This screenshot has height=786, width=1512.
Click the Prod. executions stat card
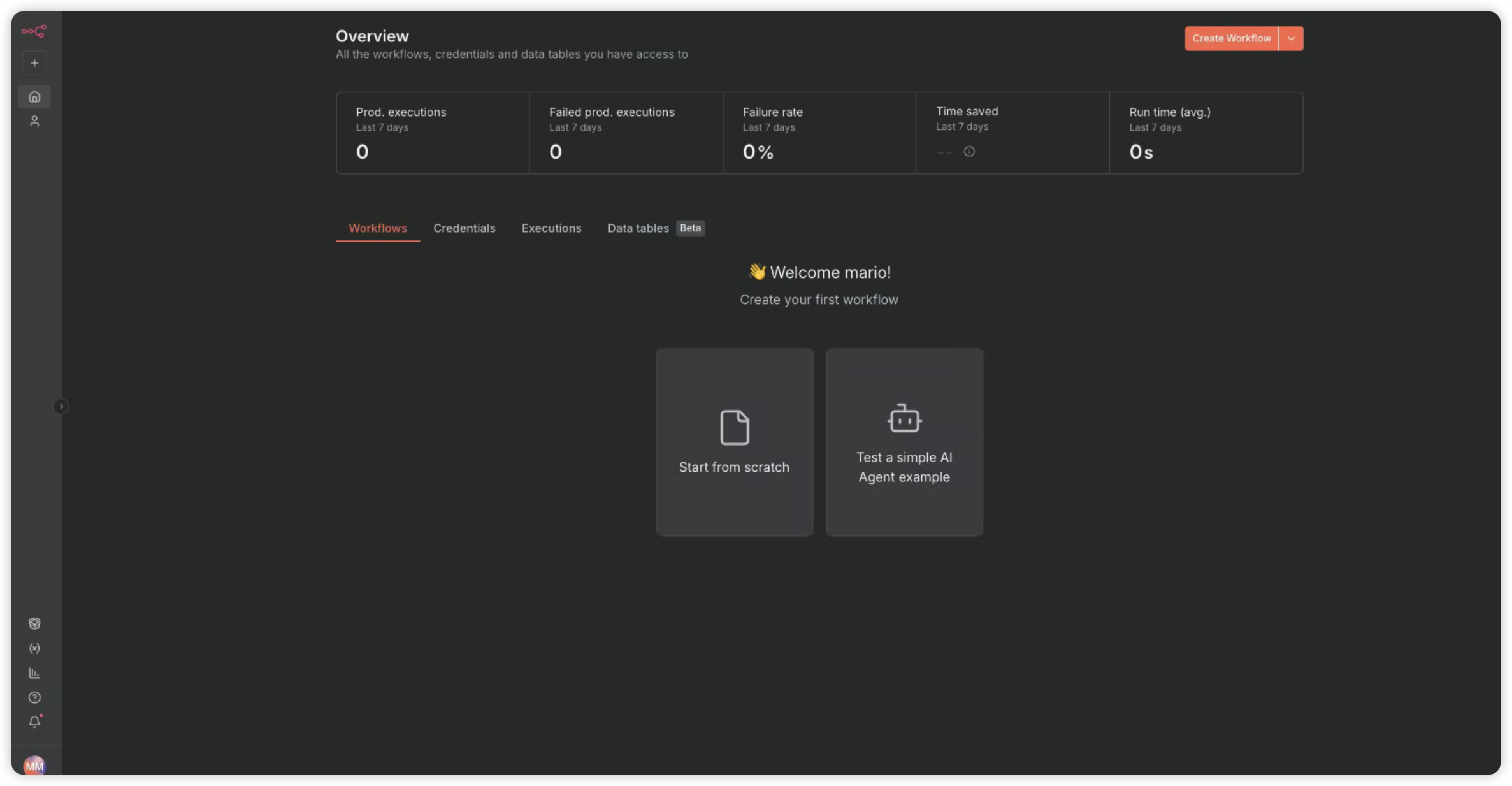[433, 133]
